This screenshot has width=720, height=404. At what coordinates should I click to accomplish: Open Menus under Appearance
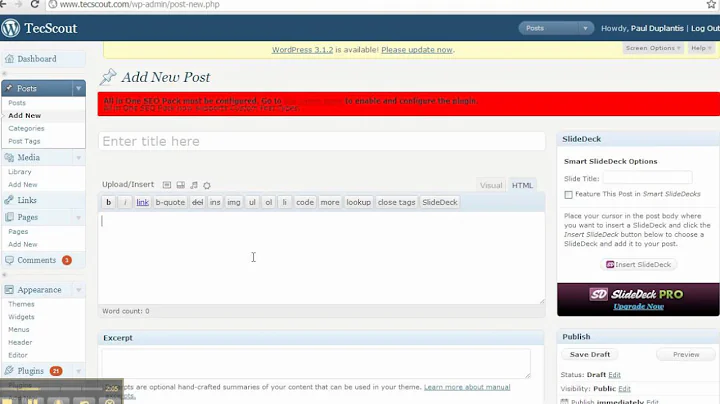coord(18,330)
